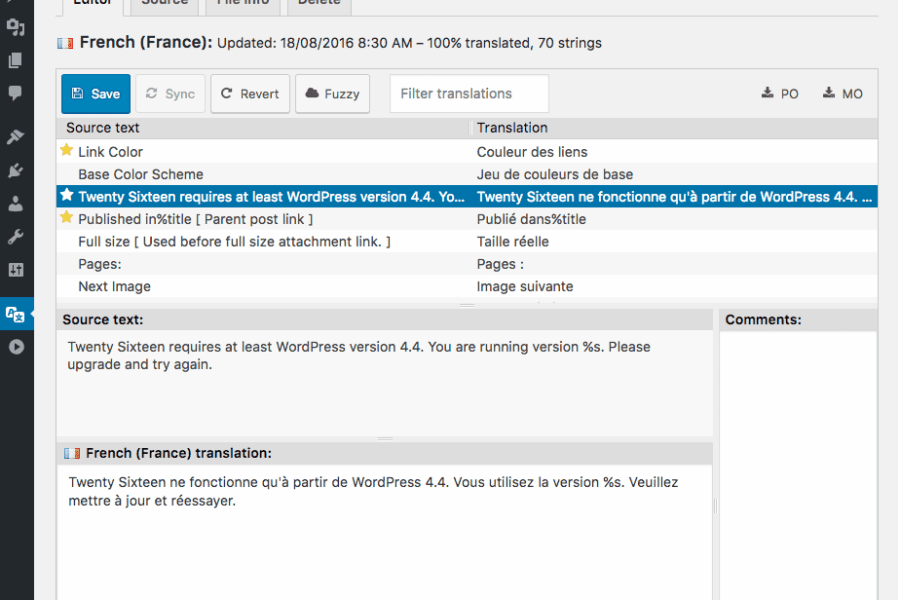Focus the Filter translations field
Viewport: 900px width, 600px height.
coord(469,94)
